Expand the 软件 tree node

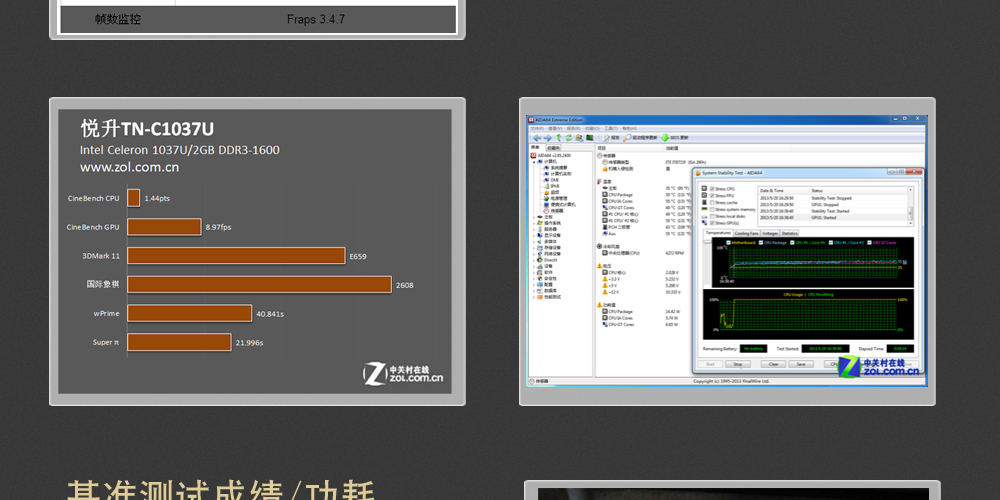tap(534, 272)
